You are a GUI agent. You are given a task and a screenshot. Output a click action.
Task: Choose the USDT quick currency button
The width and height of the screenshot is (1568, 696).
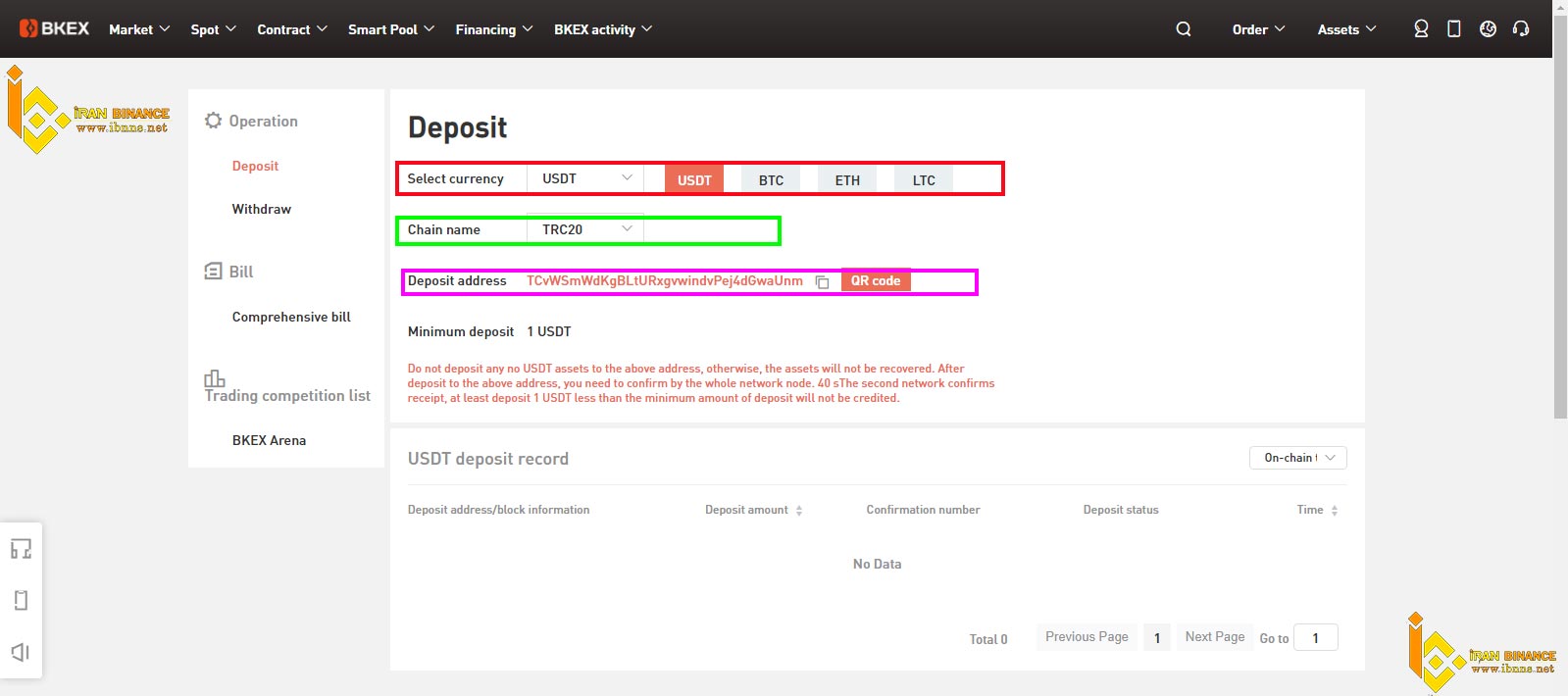coord(694,179)
